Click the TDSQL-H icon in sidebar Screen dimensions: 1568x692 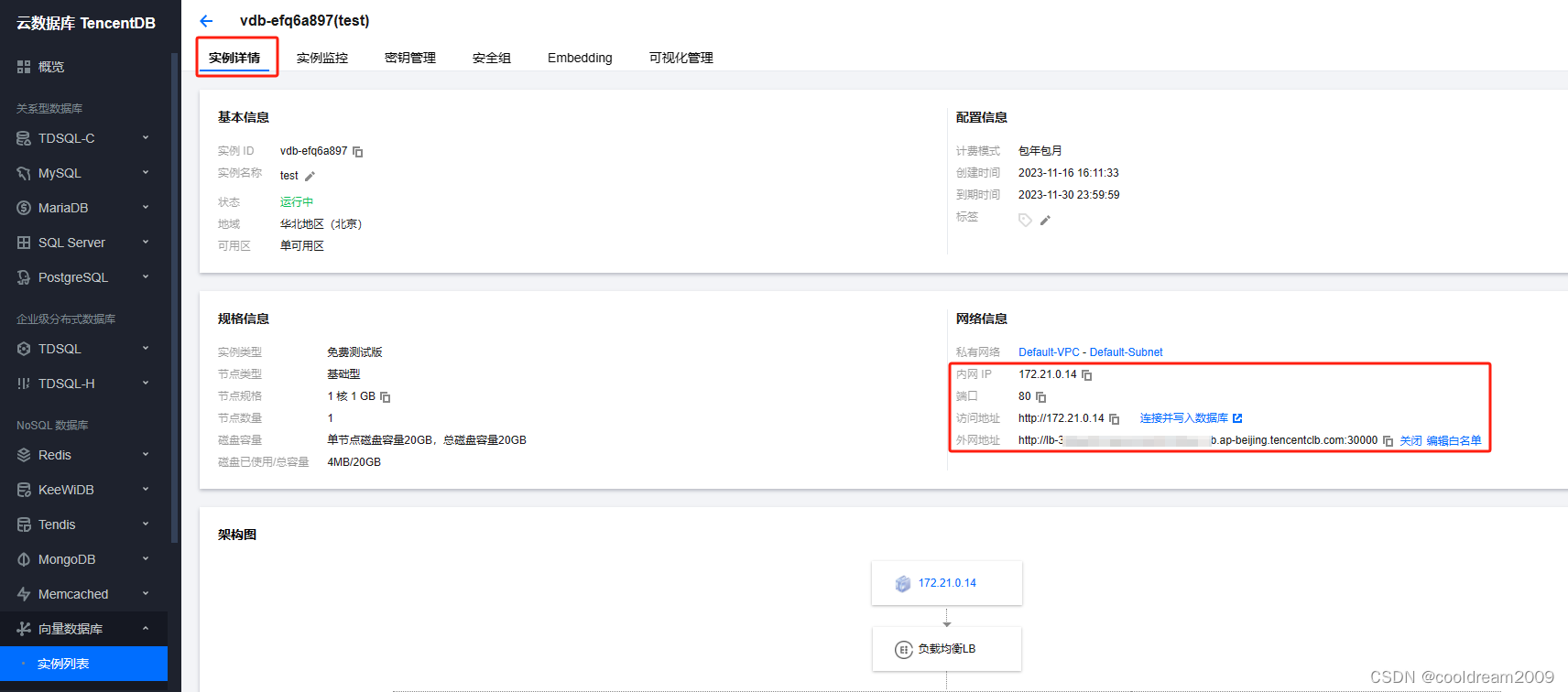[x=24, y=384]
